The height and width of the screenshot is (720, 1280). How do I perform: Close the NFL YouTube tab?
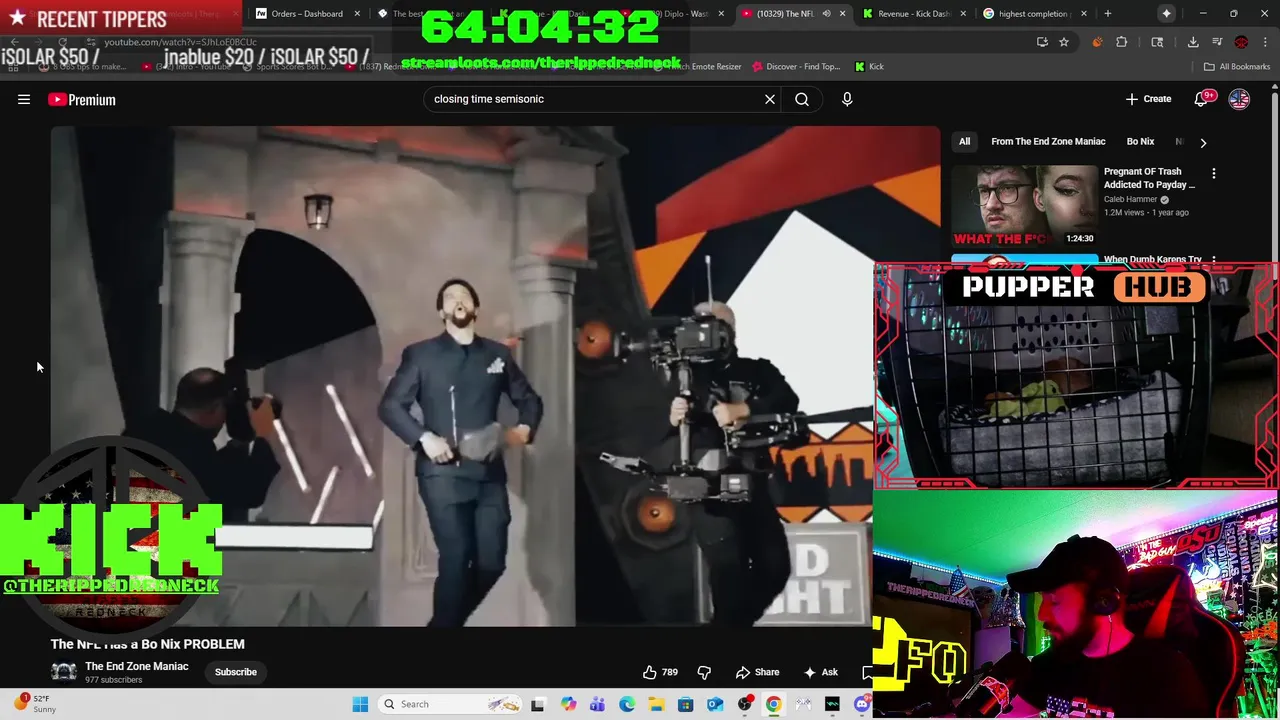[x=842, y=14]
